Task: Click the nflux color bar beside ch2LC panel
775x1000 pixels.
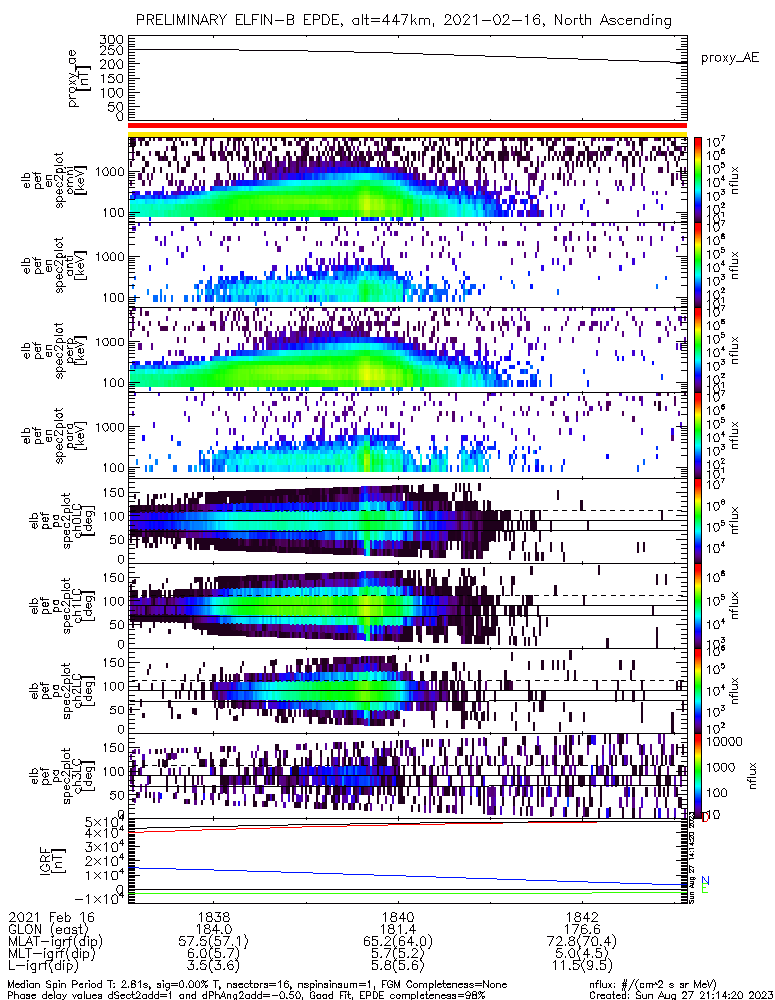Action: 698,691
